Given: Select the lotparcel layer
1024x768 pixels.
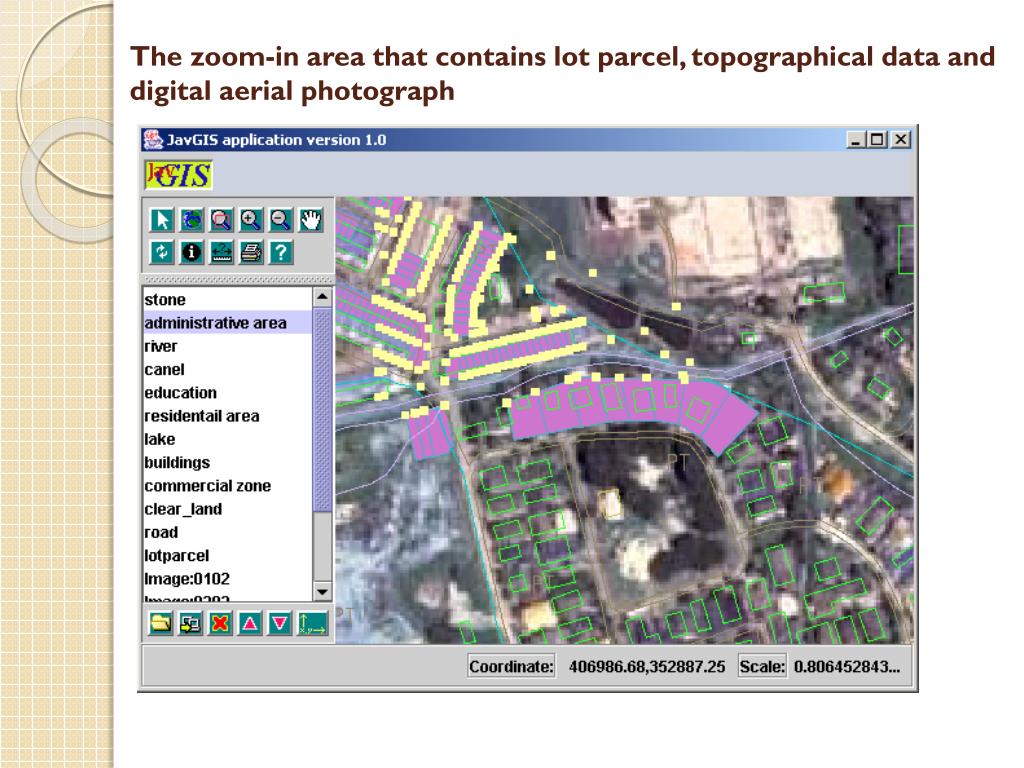Looking at the screenshot, I should coord(227,556).
